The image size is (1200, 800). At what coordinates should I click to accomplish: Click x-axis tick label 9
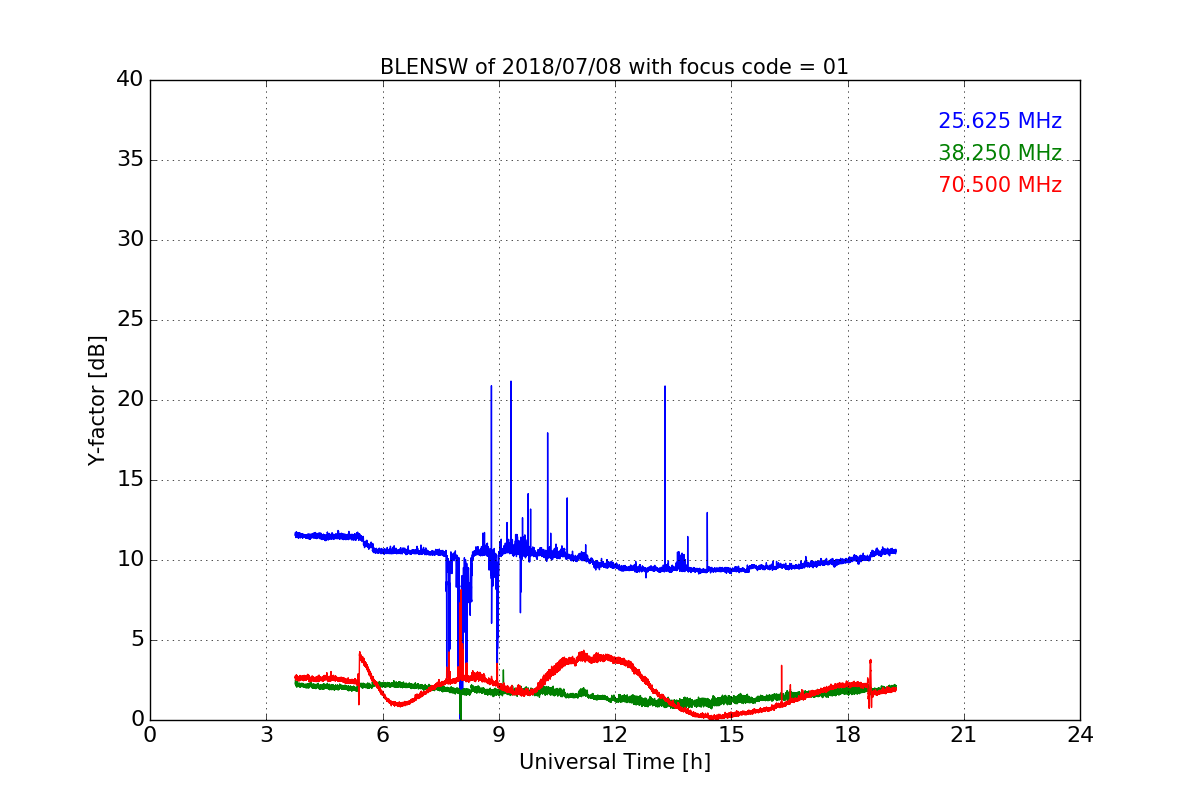coord(499,734)
